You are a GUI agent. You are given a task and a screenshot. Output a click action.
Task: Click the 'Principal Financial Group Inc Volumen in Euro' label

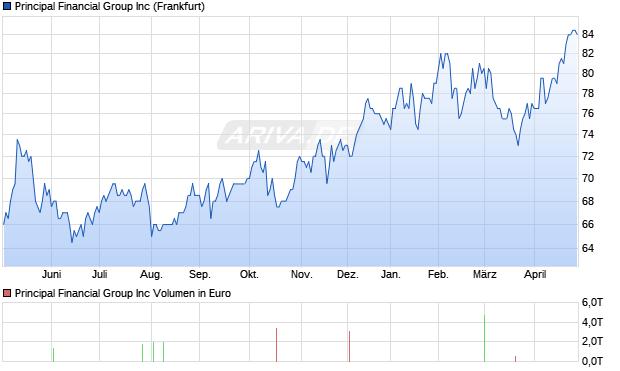[x=123, y=293]
